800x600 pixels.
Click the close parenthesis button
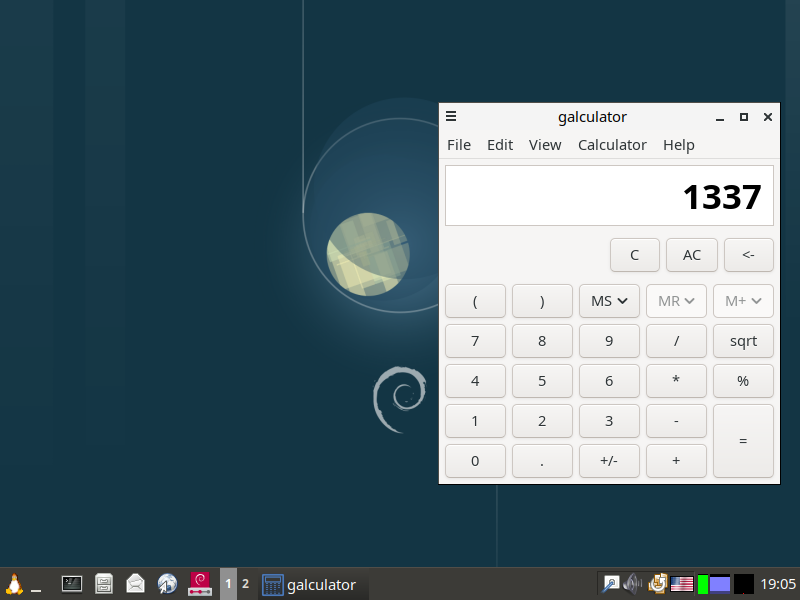[542, 301]
